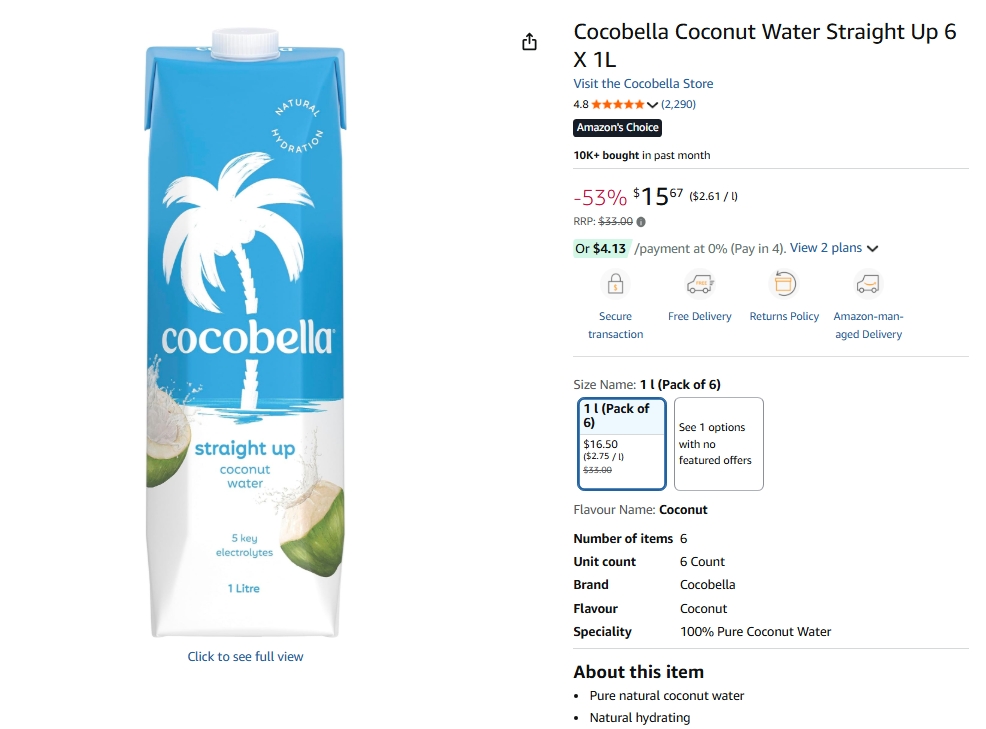Click the Free Delivery truck icon
The width and height of the screenshot is (986, 729).
pos(699,285)
